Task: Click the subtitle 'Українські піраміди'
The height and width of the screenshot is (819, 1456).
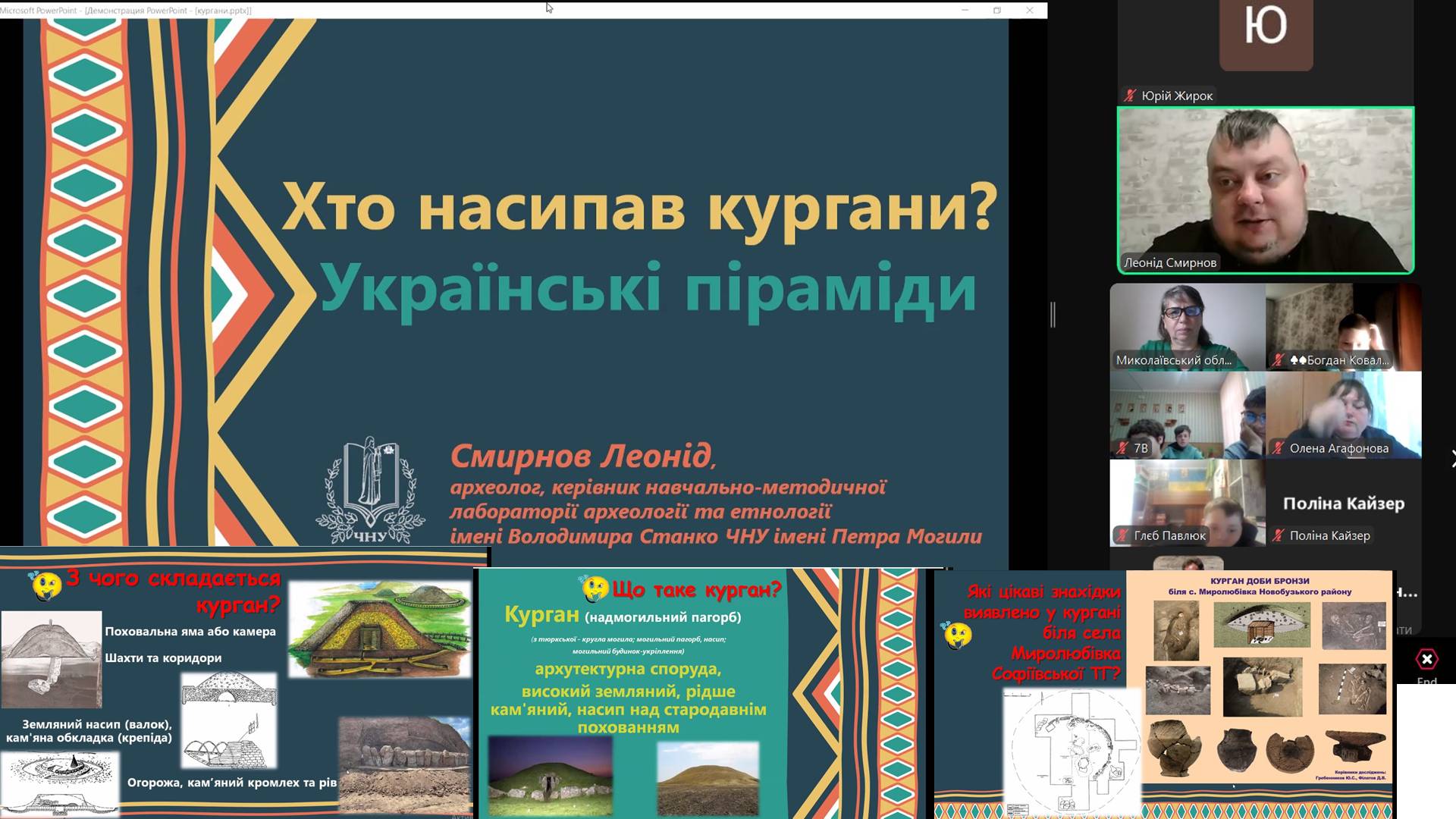Action: point(648,291)
